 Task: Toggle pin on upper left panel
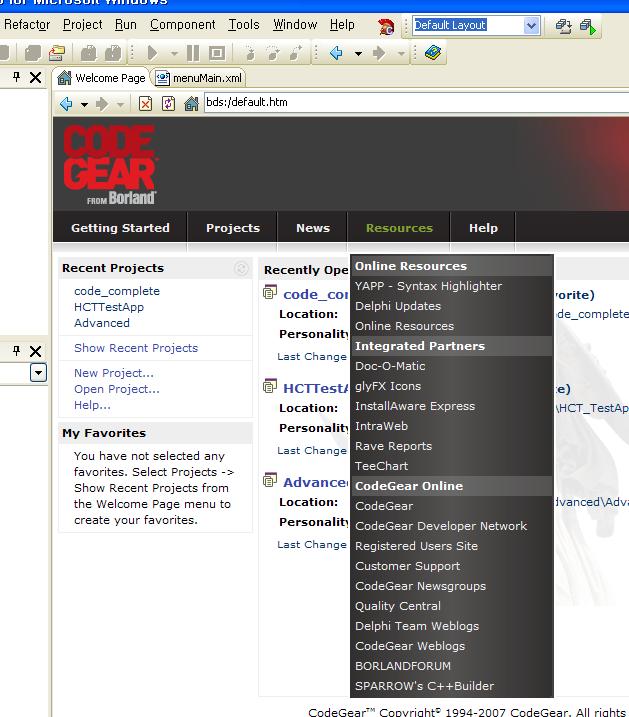[17, 77]
